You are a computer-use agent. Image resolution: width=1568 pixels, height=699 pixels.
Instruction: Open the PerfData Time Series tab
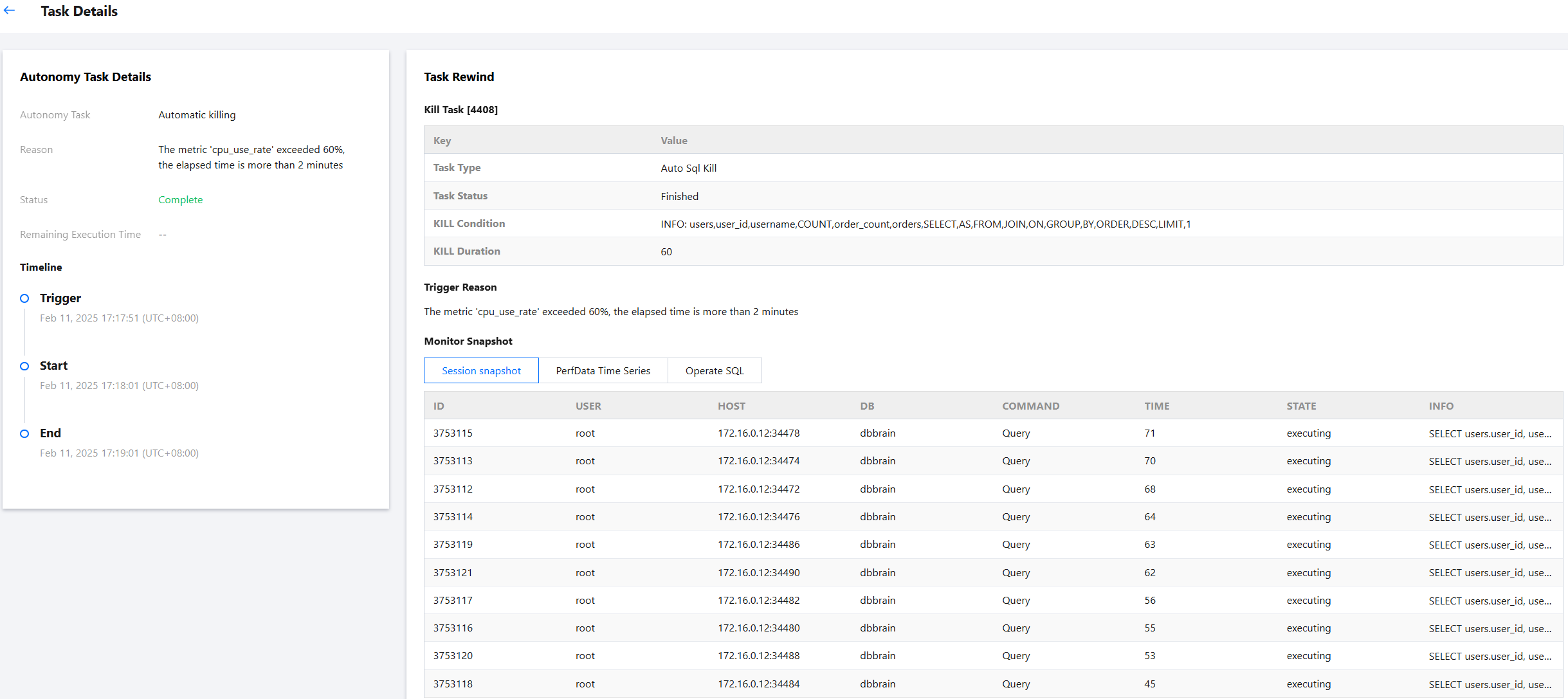[x=603, y=370]
